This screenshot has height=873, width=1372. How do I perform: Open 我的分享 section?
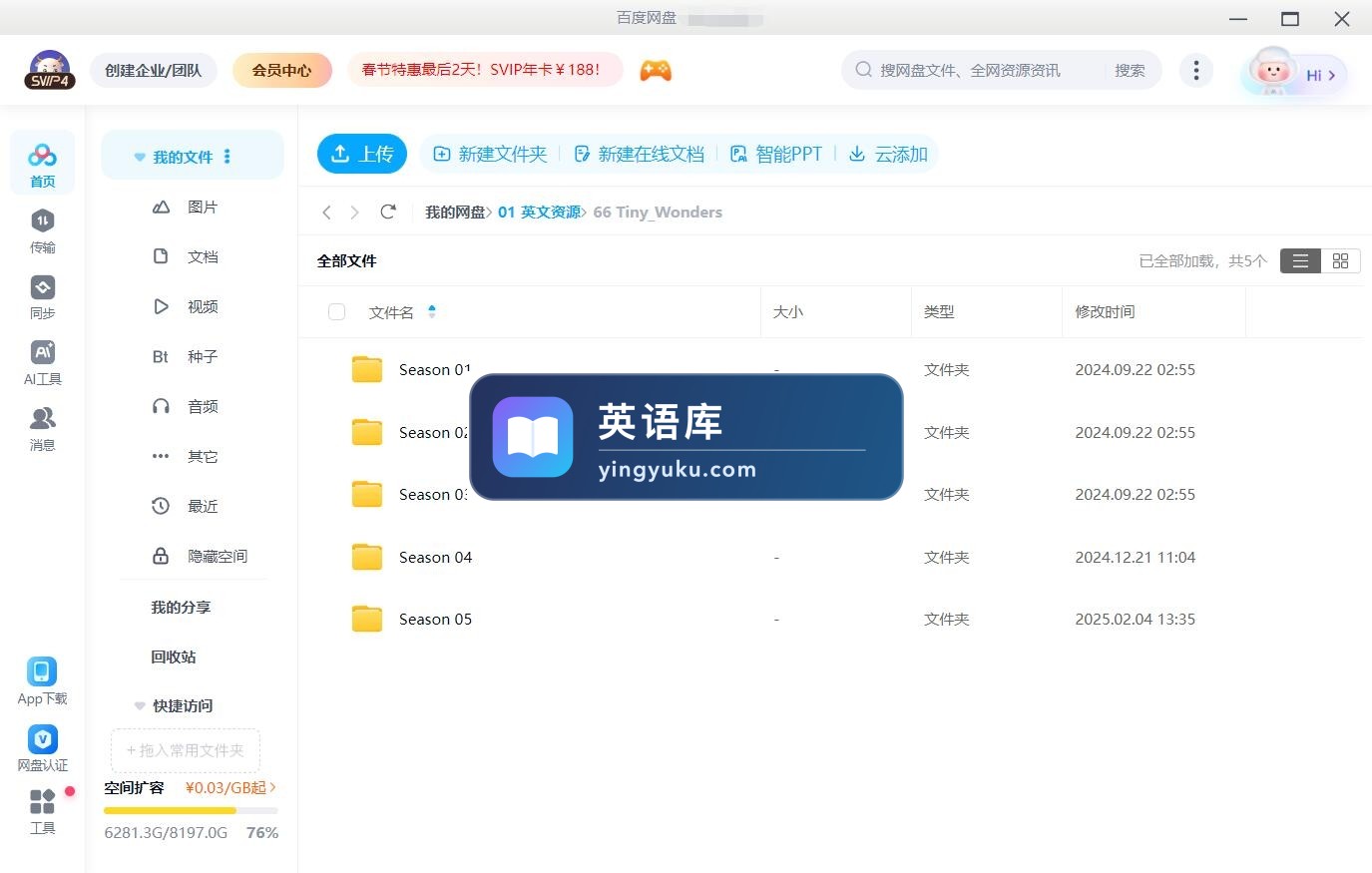click(x=181, y=607)
